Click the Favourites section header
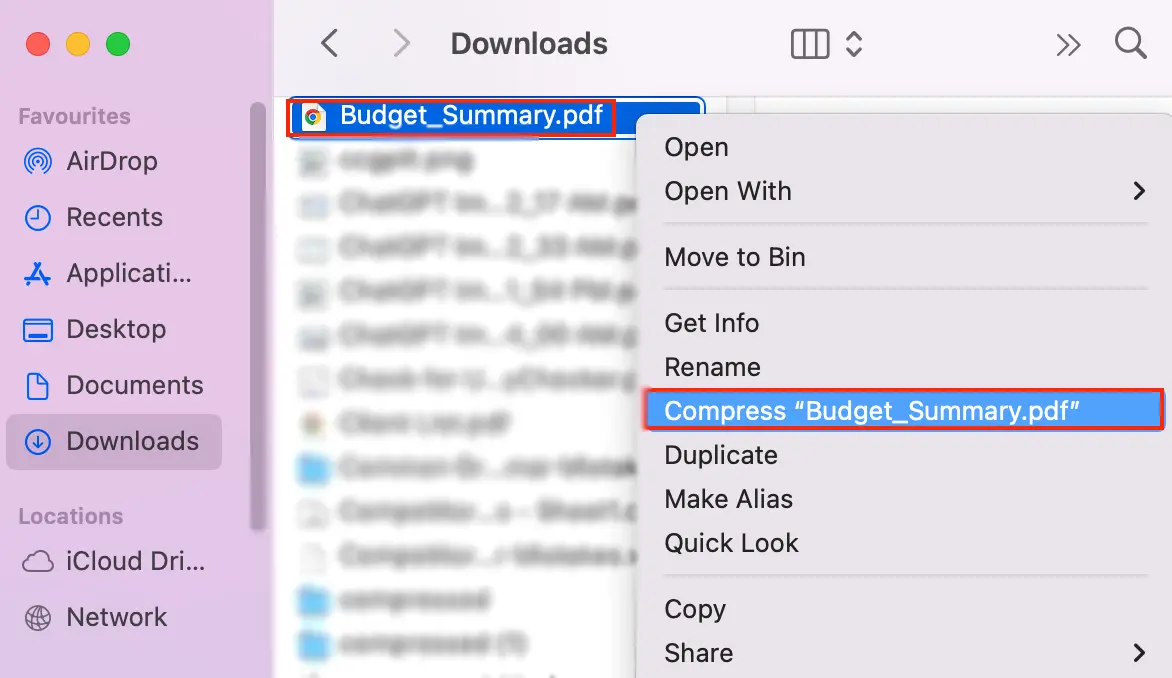The width and height of the screenshot is (1172, 678). point(75,117)
